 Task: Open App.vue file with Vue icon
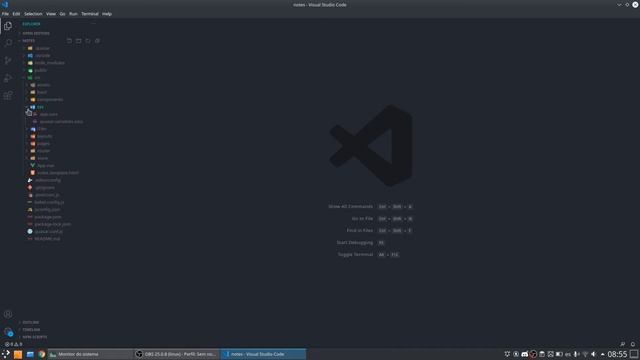46,165
